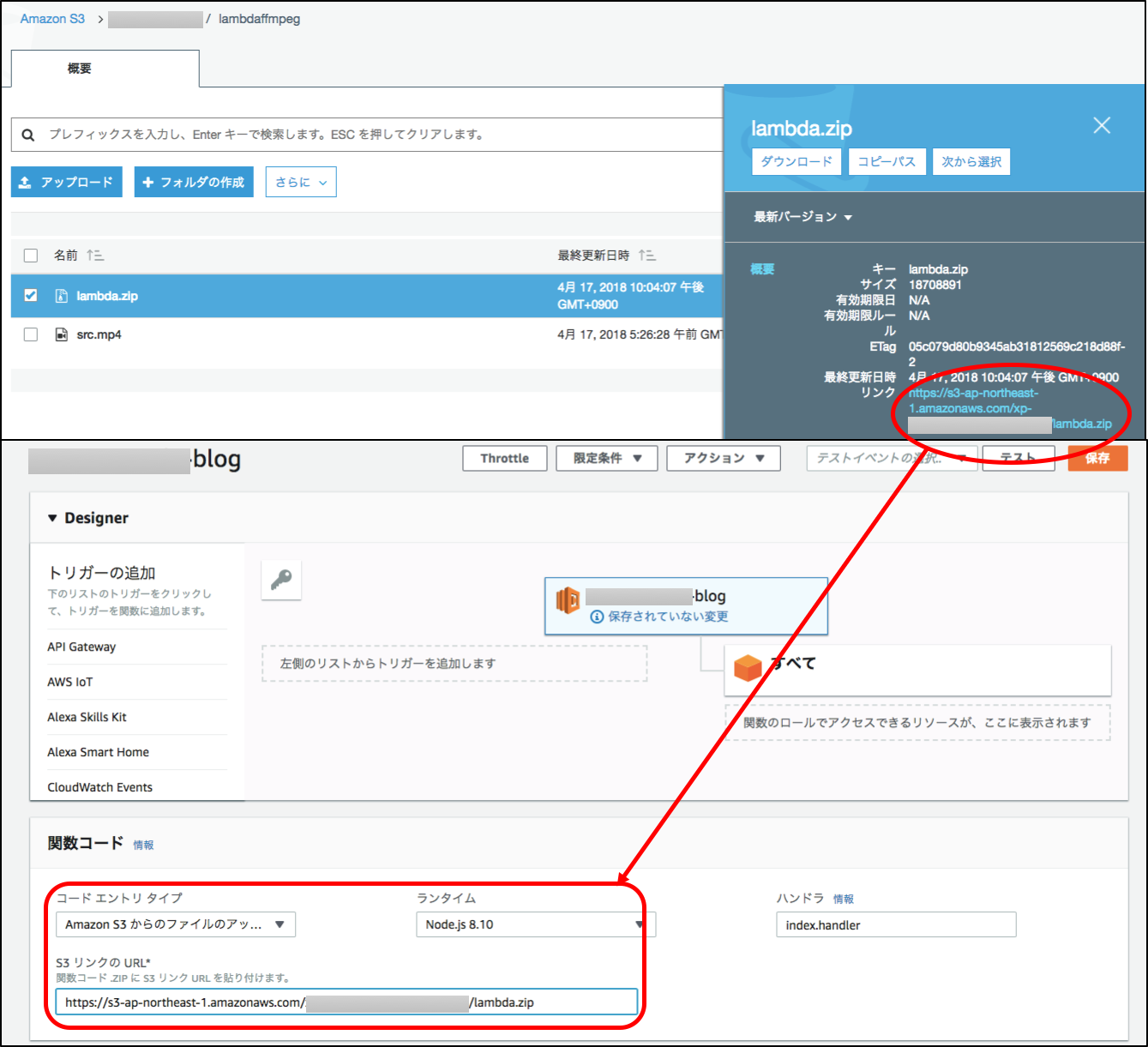Open the src.mp4 file name

[99, 334]
